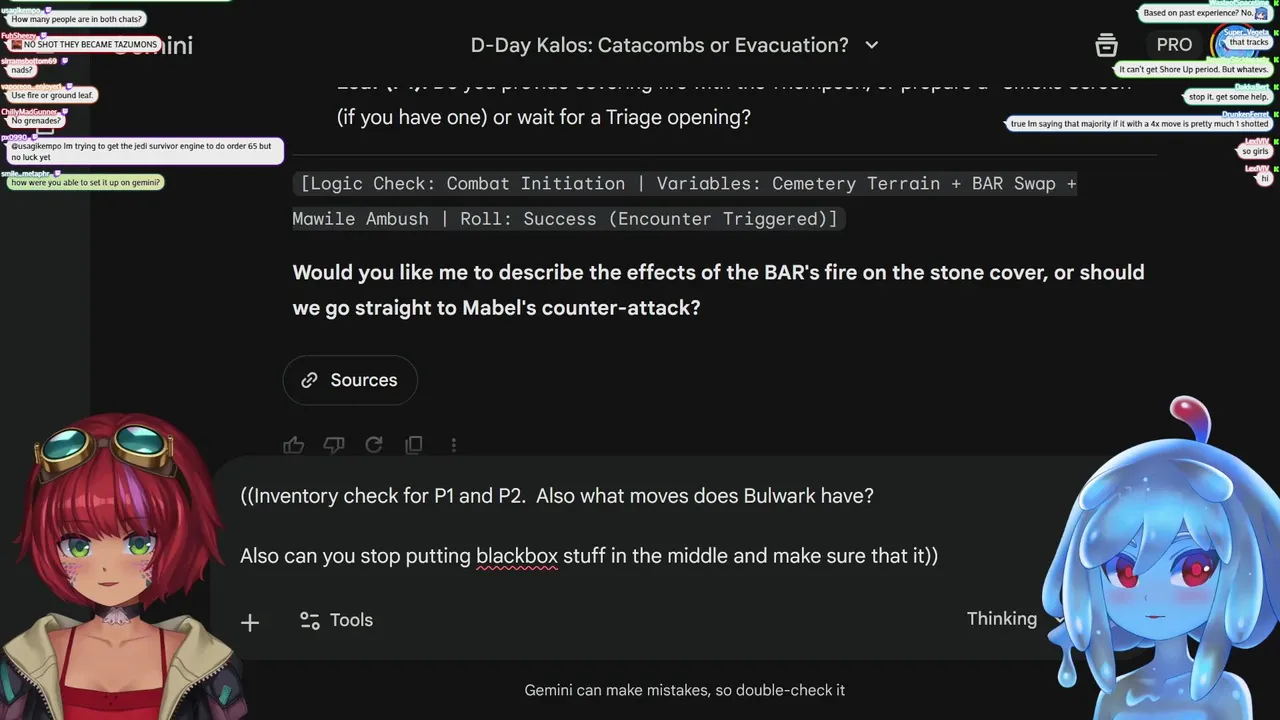Open the three-dot more options menu
The image size is (1280, 720).
454,445
